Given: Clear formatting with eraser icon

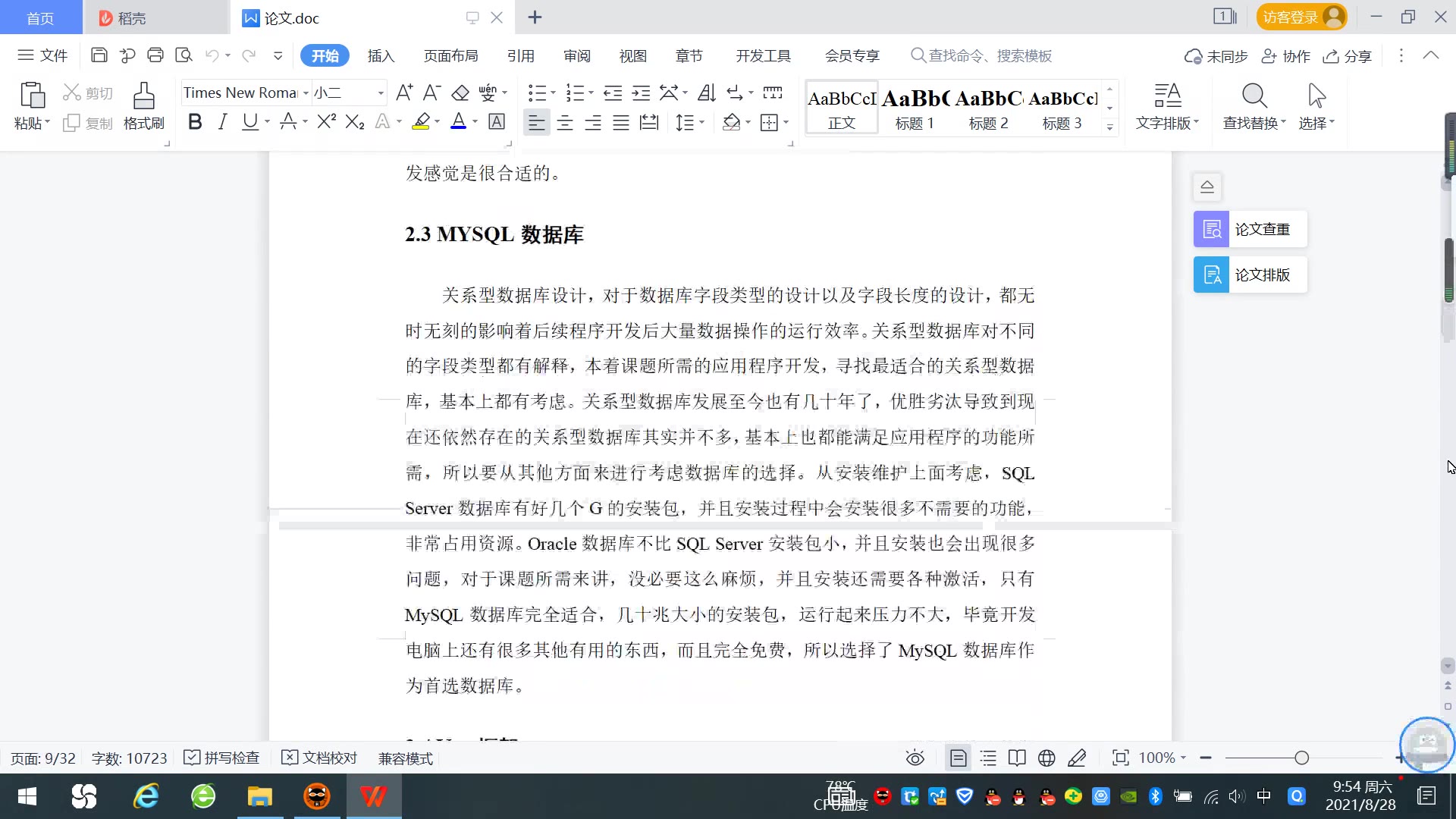Looking at the screenshot, I should (x=460, y=93).
